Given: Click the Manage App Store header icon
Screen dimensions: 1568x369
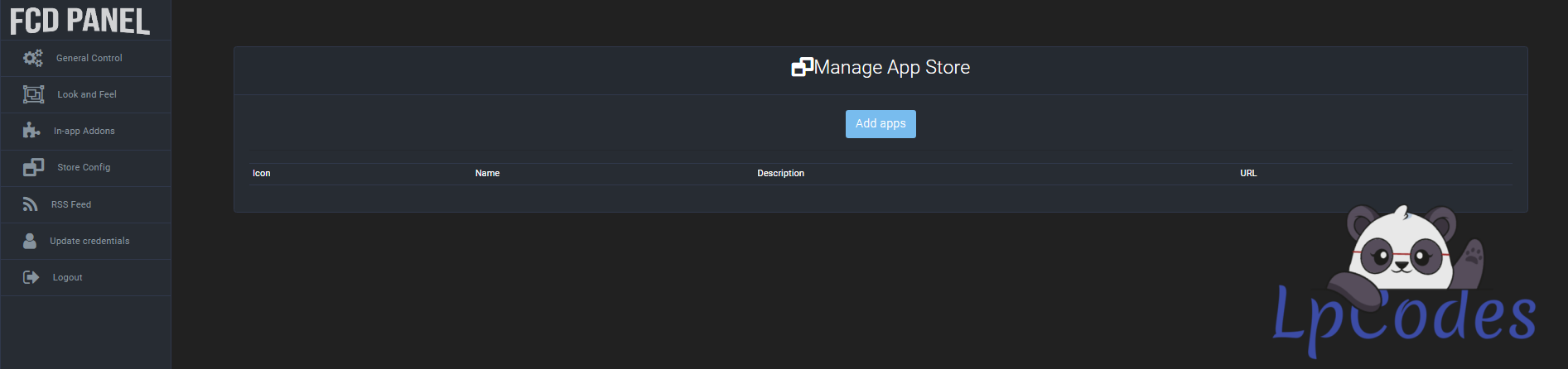Looking at the screenshot, I should tap(802, 67).
